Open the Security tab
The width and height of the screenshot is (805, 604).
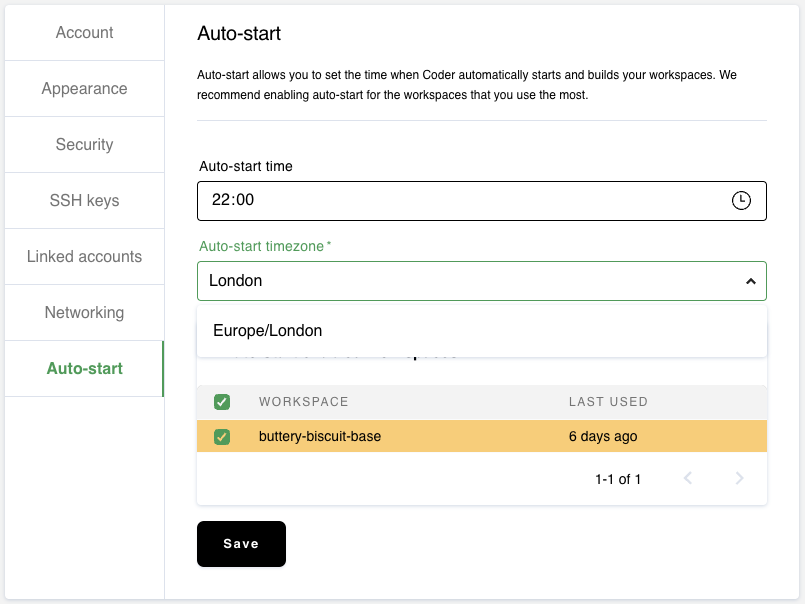click(x=84, y=145)
